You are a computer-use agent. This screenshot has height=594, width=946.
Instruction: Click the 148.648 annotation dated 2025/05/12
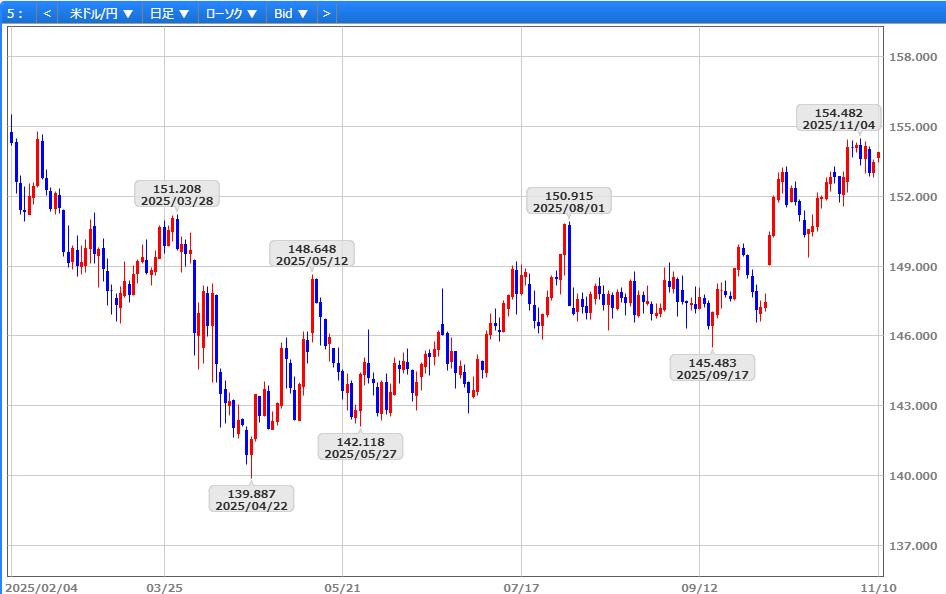coord(312,254)
